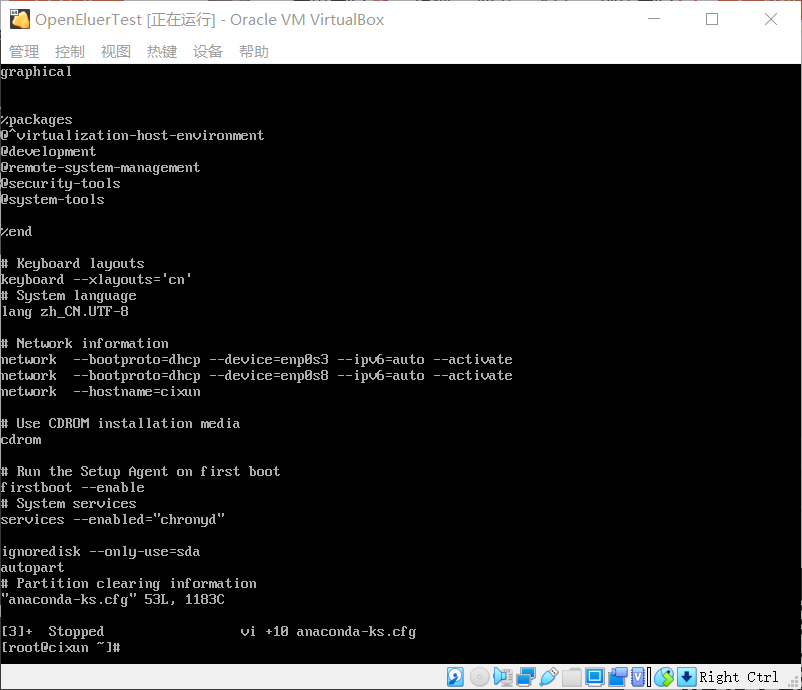Open the audio indicator in status bar
The height and width of the screenshot is (690, 802).
click(503, 677)
